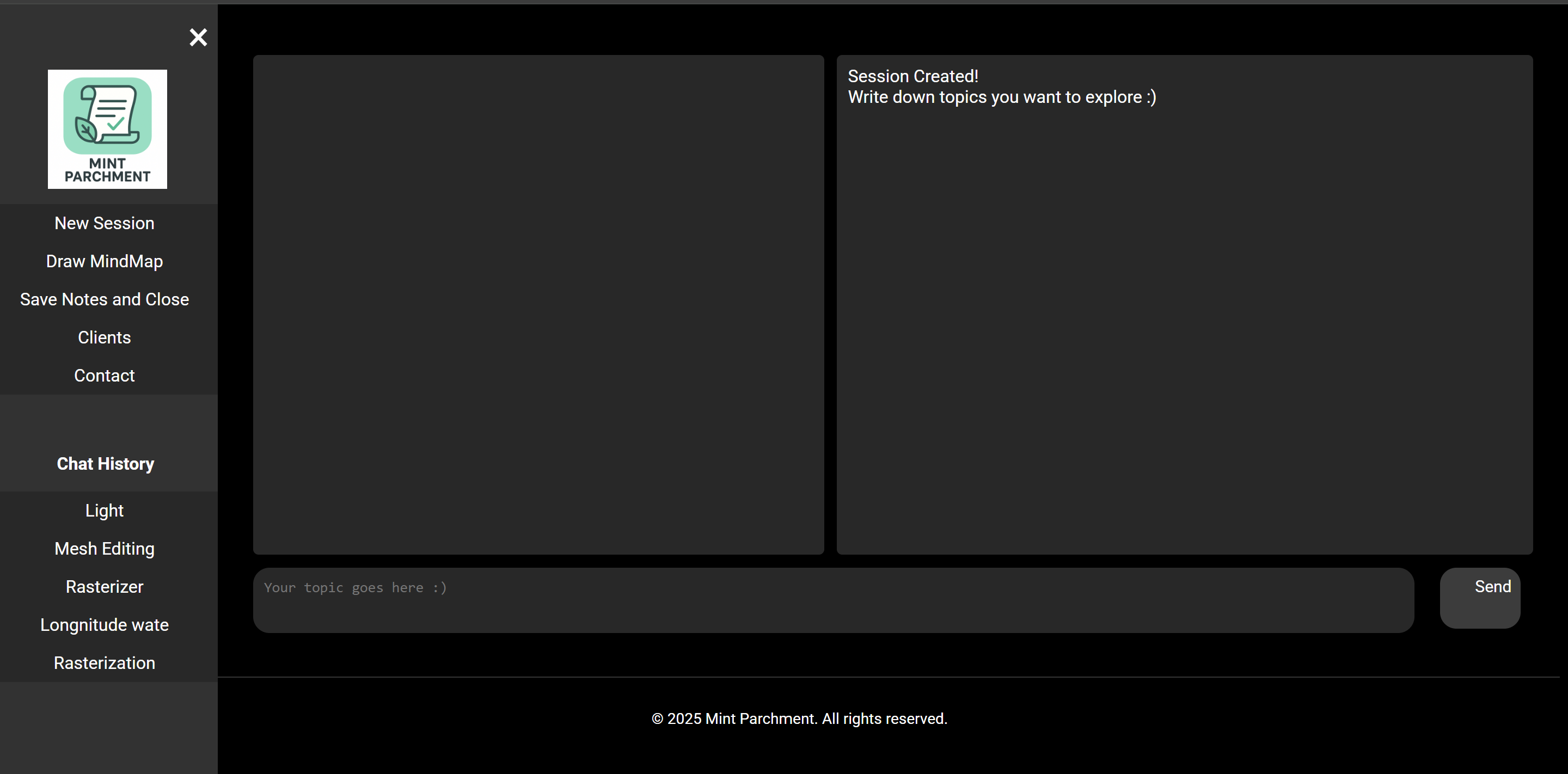Close the sidebar with the X icon
Screen dimensions: 1568x774
198,38
